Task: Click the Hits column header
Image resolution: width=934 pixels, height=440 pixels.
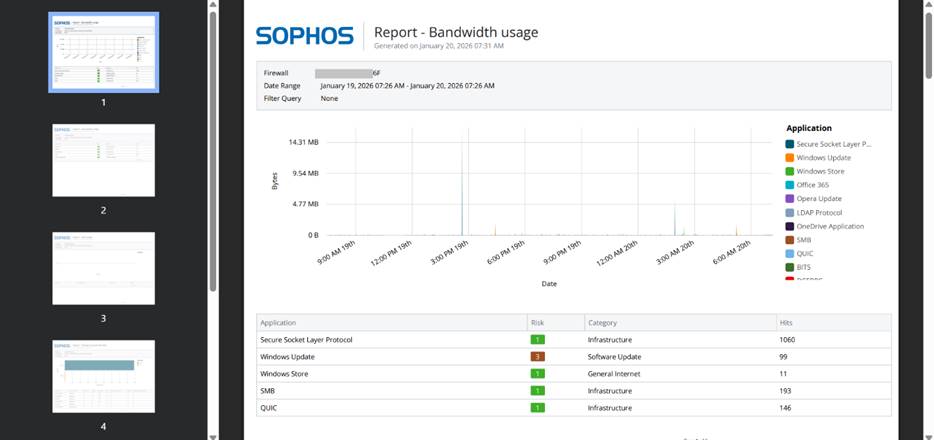Action: (x=785, y=323)
